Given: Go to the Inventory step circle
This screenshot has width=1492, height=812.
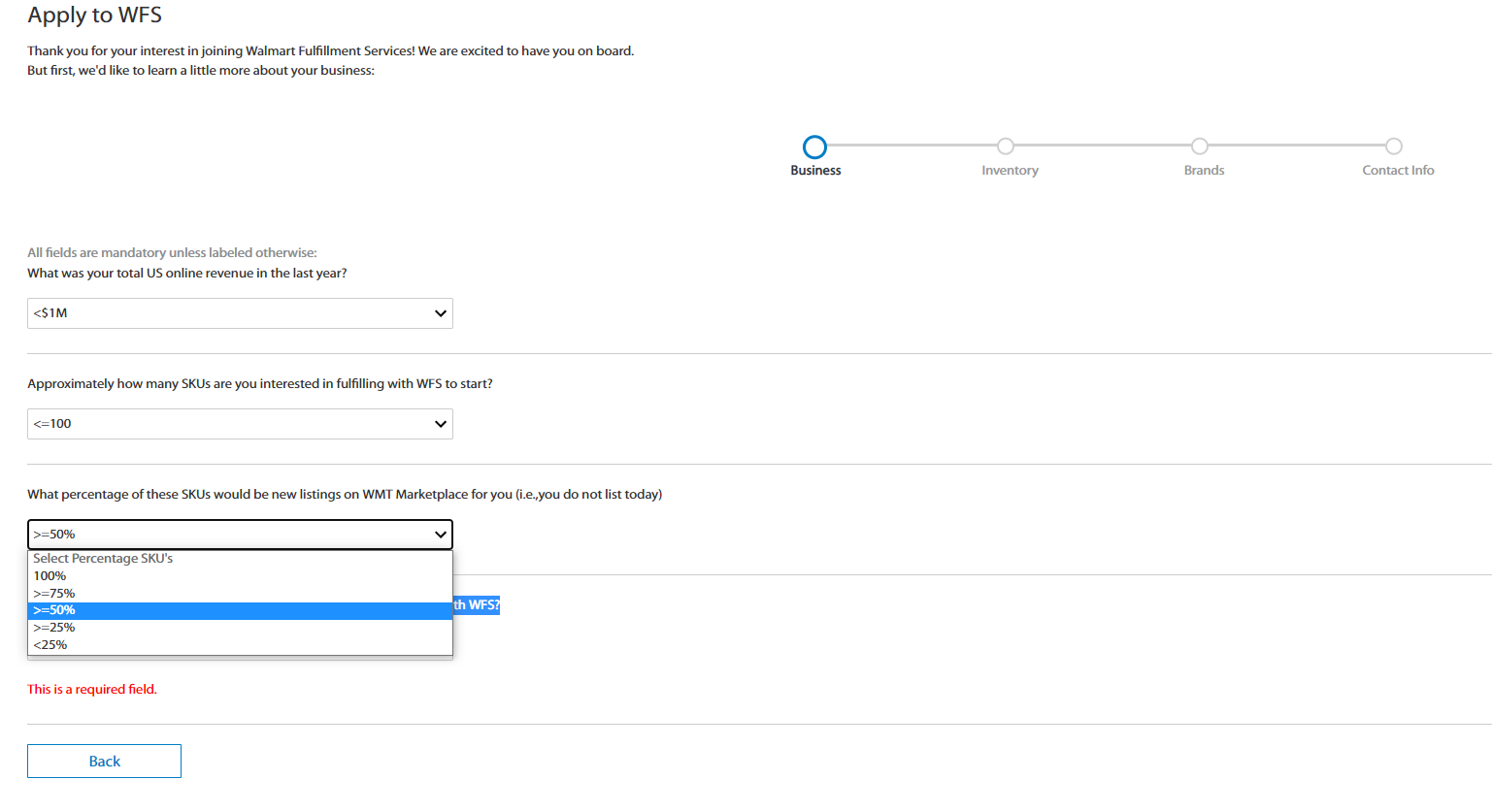Looking at the screenshot, I should click(1006, 146).
